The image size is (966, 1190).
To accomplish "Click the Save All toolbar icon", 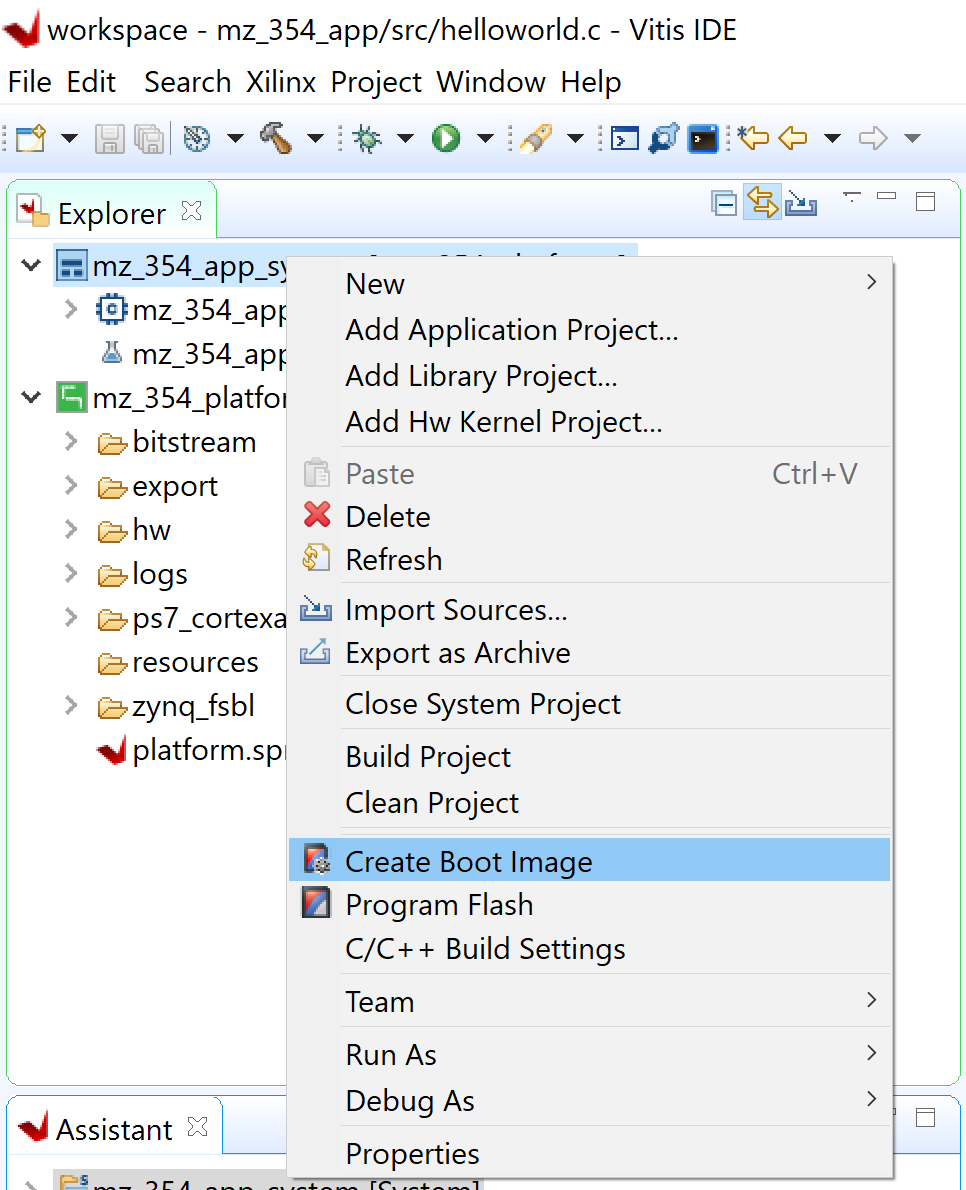I will (148, 138).
